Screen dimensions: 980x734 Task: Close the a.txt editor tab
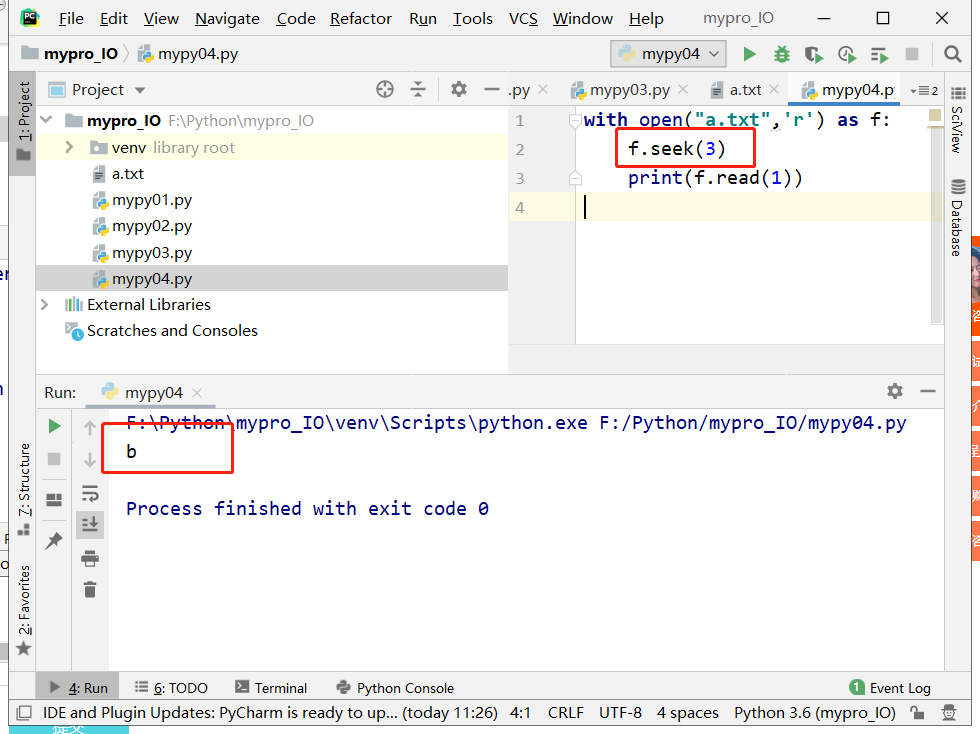click(x=774, y=89)
